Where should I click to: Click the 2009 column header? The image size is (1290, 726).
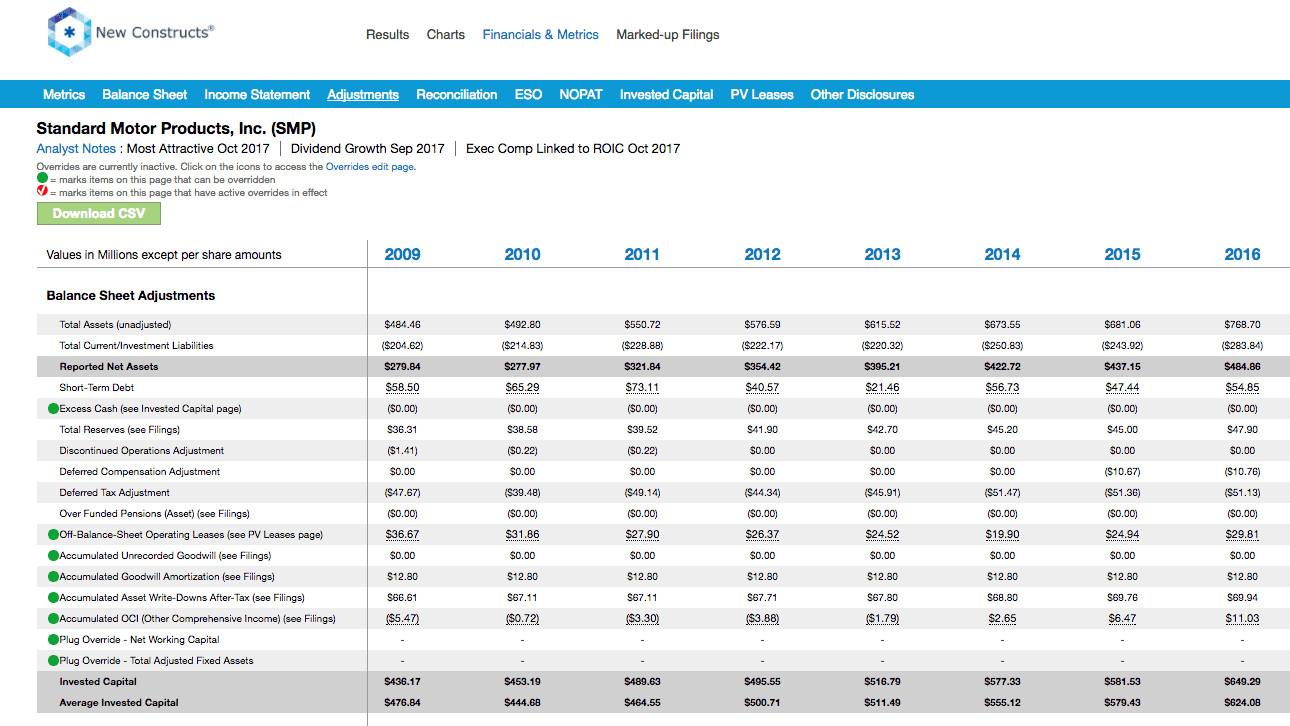pyautogui.click(x=402, y=254)
